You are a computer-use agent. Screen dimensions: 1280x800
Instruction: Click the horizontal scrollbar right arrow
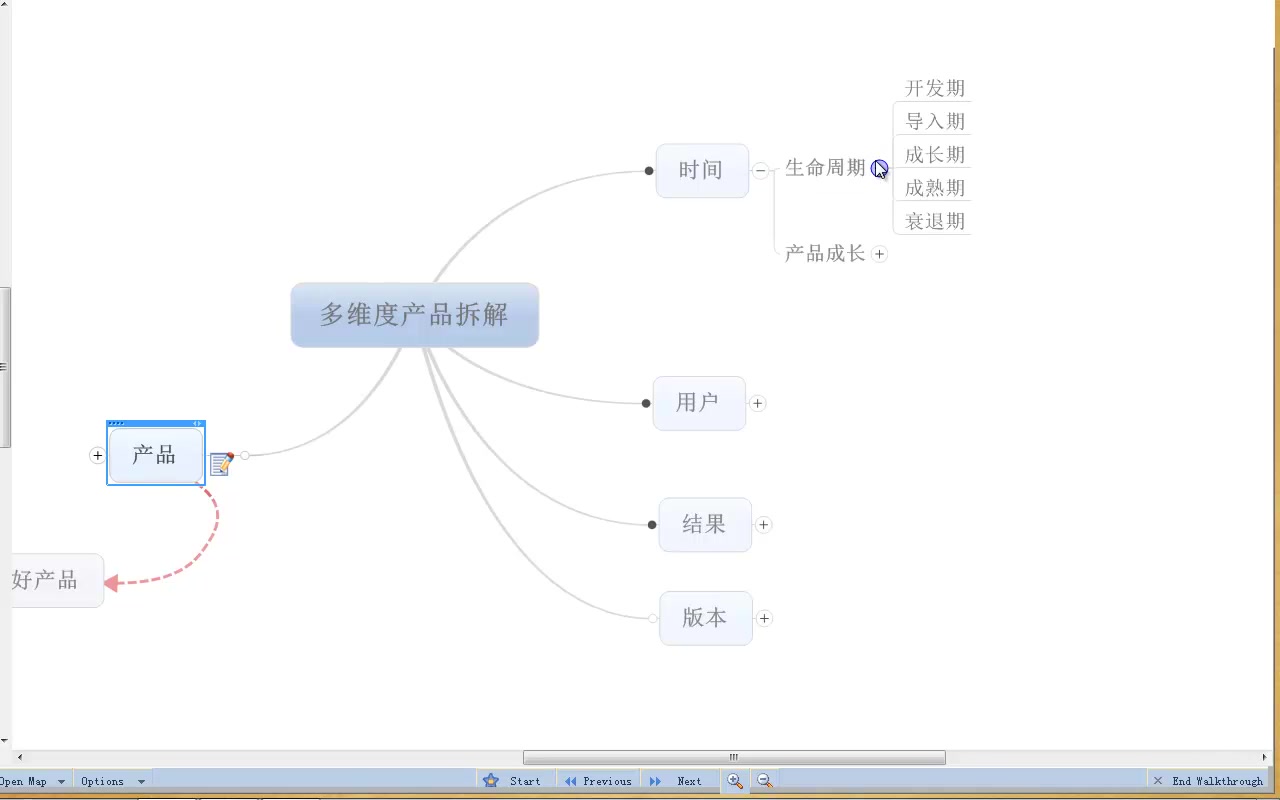click(1264, 757)
